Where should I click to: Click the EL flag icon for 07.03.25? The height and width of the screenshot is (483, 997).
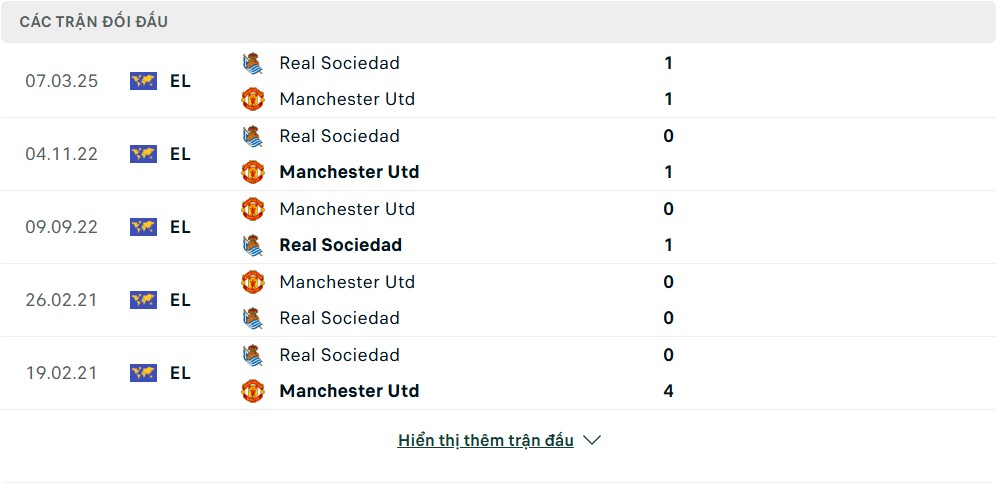(x=144, y=81)
